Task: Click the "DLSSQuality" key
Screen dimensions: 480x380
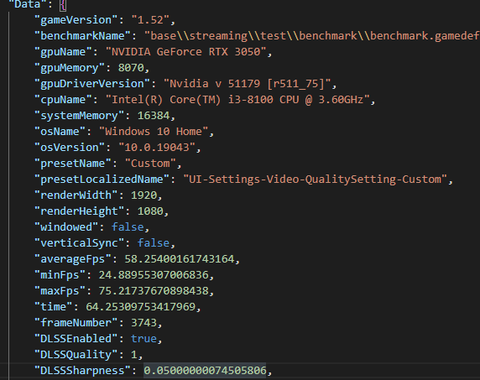Action: tap(76, 356)
